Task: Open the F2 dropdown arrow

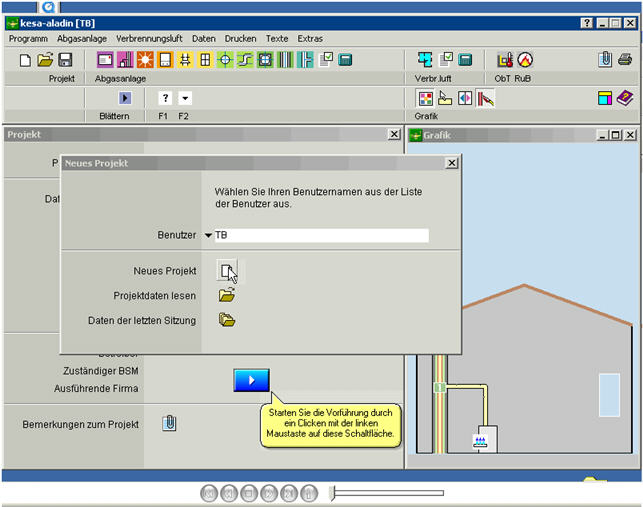Action: [x=185, y=98]
